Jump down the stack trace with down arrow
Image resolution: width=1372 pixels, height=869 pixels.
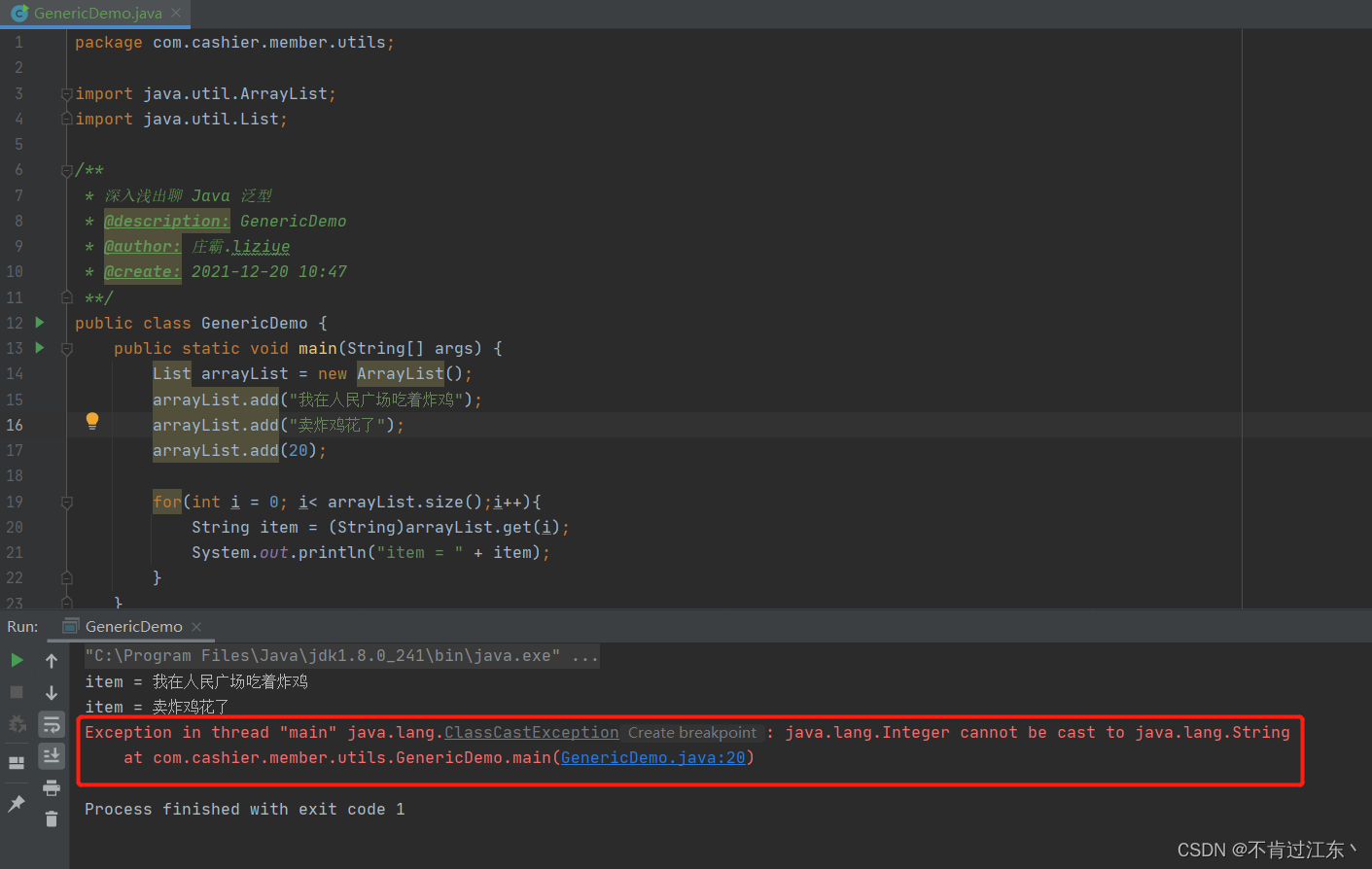(x=52, y=693)
